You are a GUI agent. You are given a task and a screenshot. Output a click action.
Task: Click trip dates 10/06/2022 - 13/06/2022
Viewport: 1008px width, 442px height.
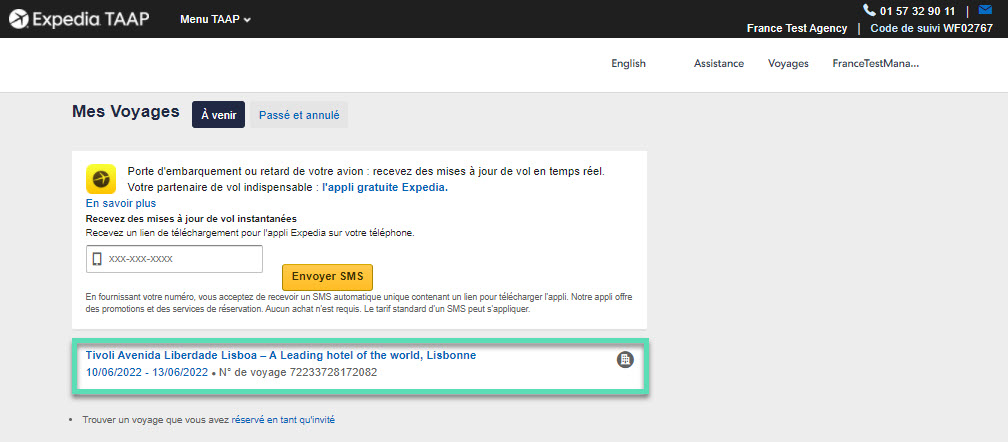click(147, 372)
